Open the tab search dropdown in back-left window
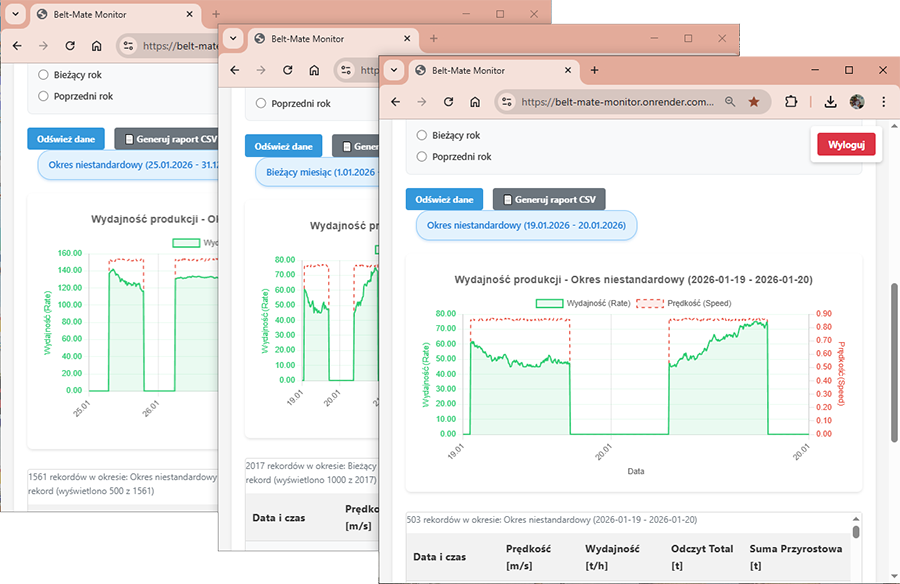The height and width of the screenshot is (584, 900). (x=14, y=14)
